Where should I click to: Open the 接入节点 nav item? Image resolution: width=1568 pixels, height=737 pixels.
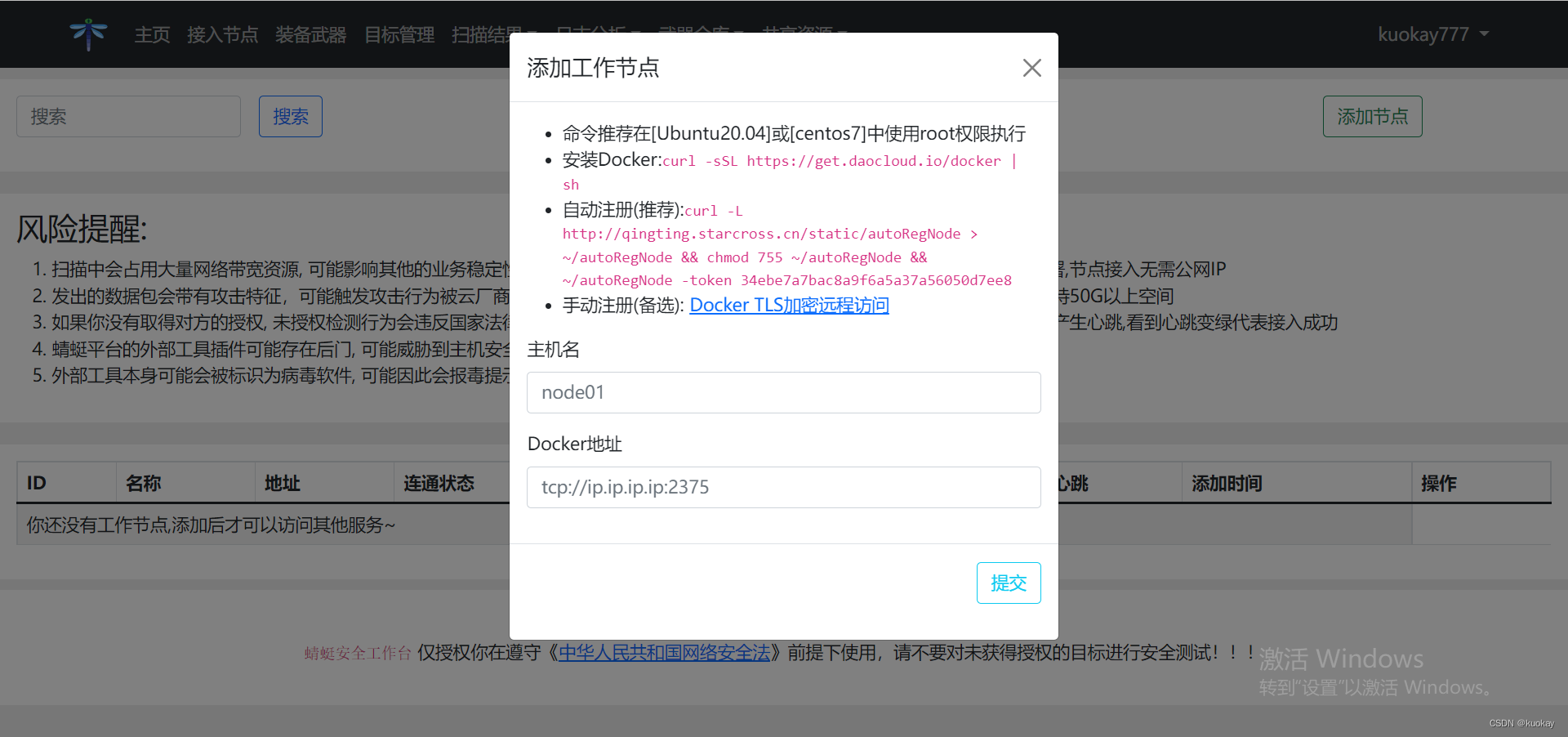click(x=222, y=34)
